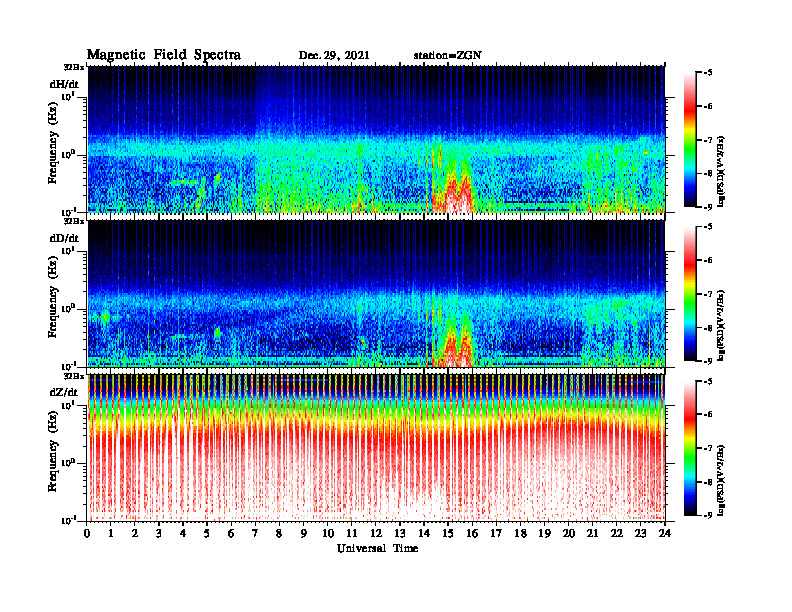
Task: Click the dZ/dt colorbar units label
Action: point(721,480)
